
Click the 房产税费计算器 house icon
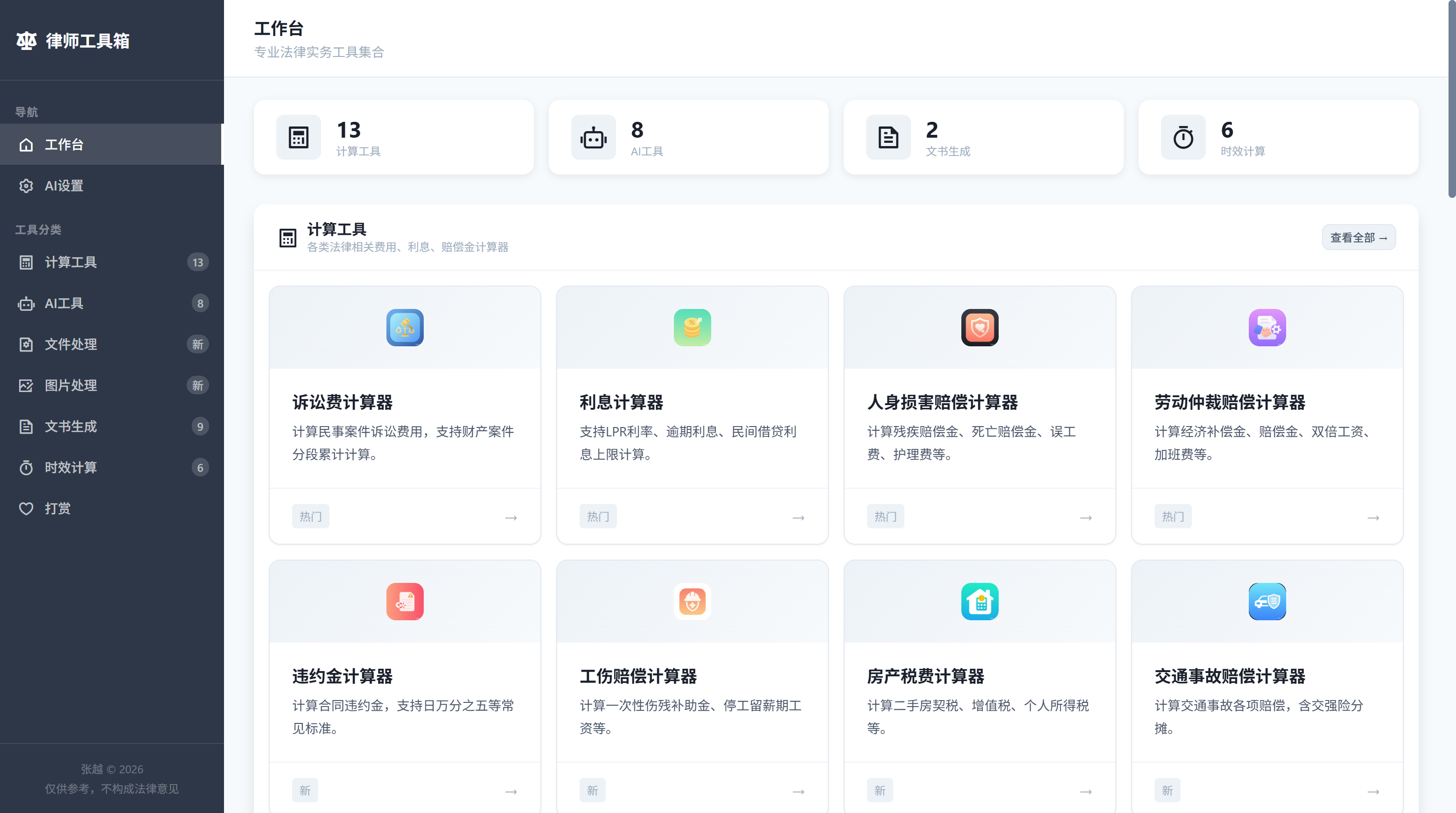980,601
